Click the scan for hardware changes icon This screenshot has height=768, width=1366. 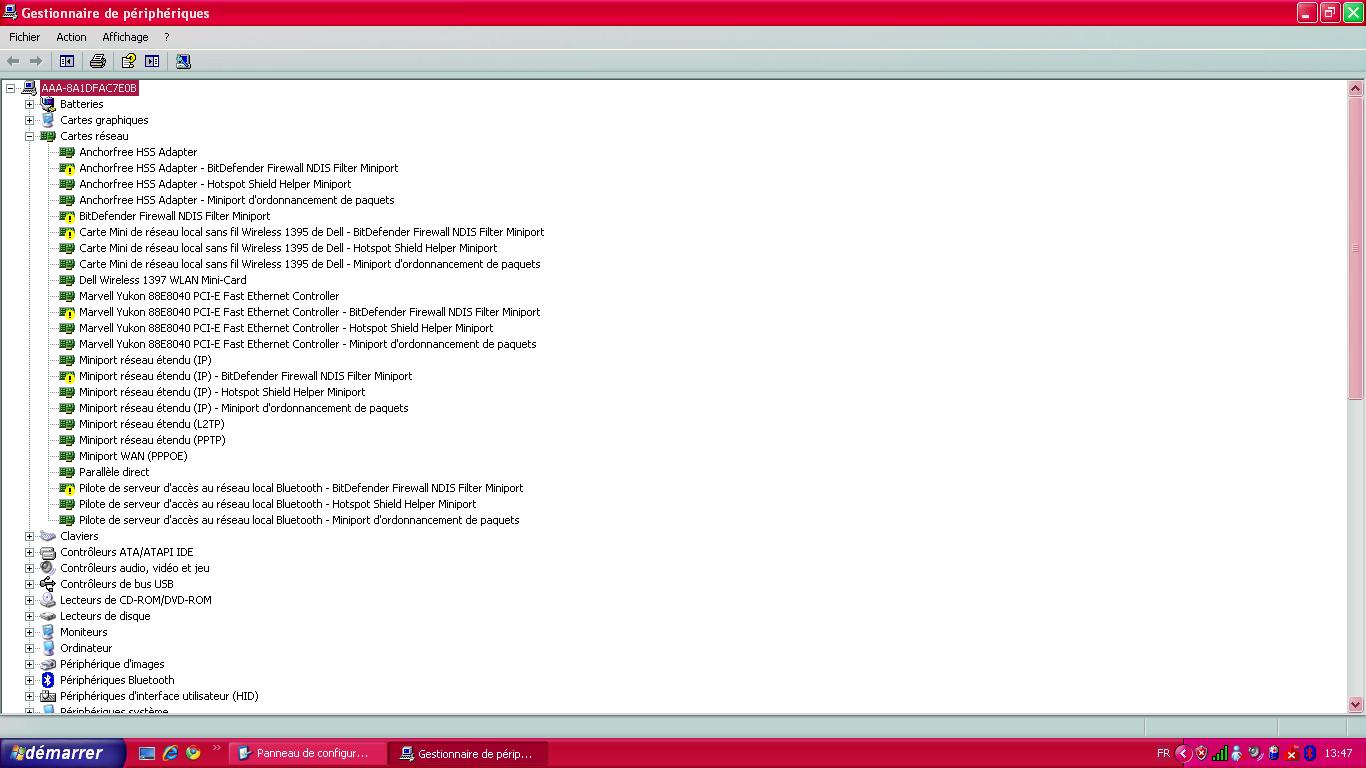(x=183, y=61)
